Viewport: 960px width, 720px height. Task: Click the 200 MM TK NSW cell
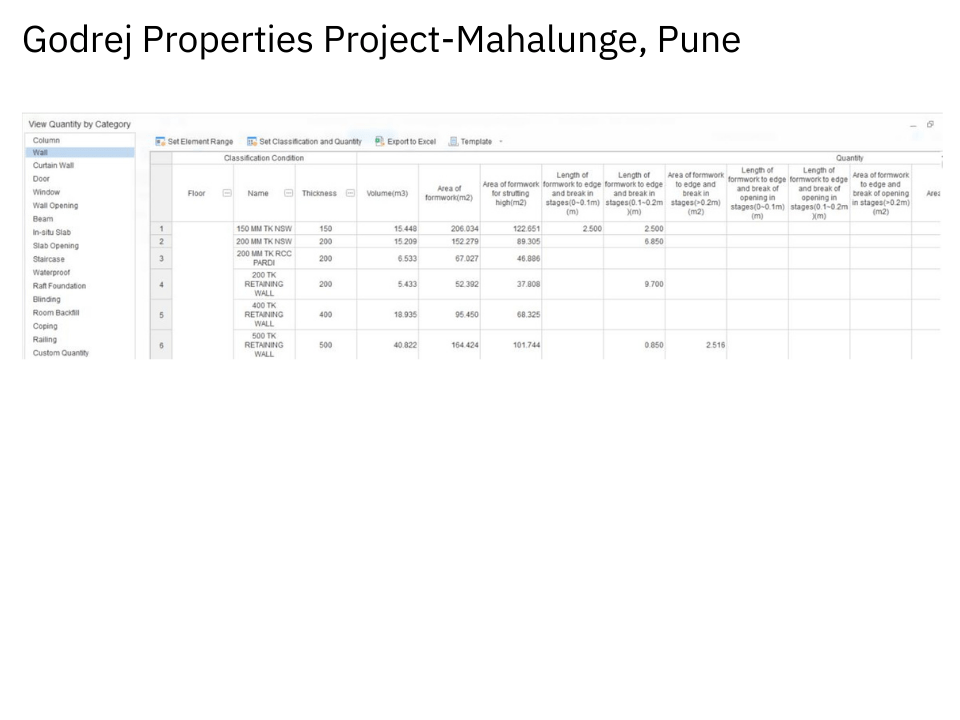264,242
